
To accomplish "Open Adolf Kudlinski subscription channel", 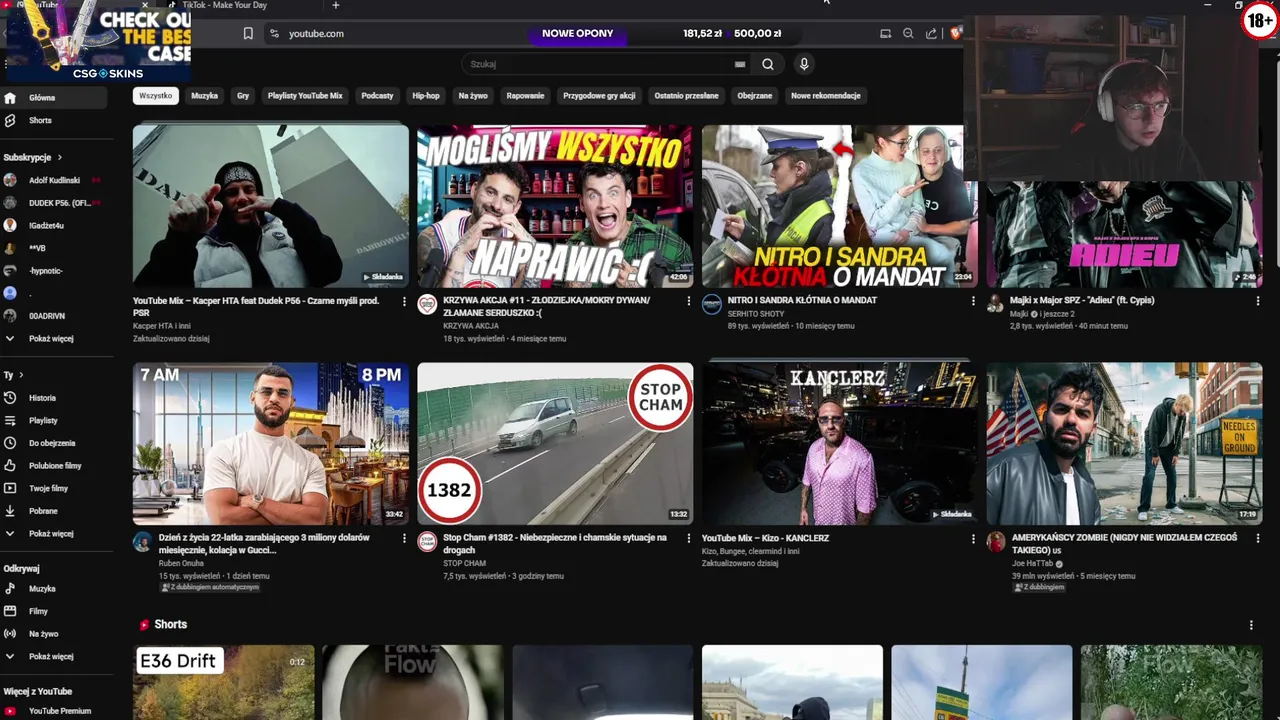I will click(54, 180).
